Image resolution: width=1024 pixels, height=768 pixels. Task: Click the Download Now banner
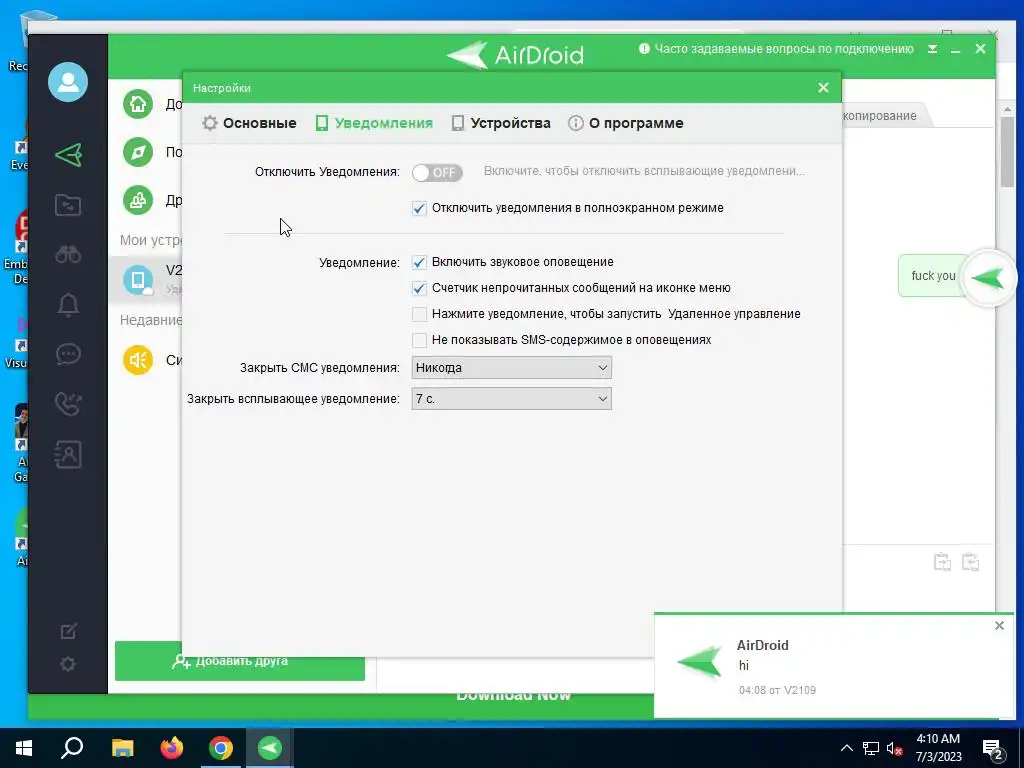(x=513, y=696)
